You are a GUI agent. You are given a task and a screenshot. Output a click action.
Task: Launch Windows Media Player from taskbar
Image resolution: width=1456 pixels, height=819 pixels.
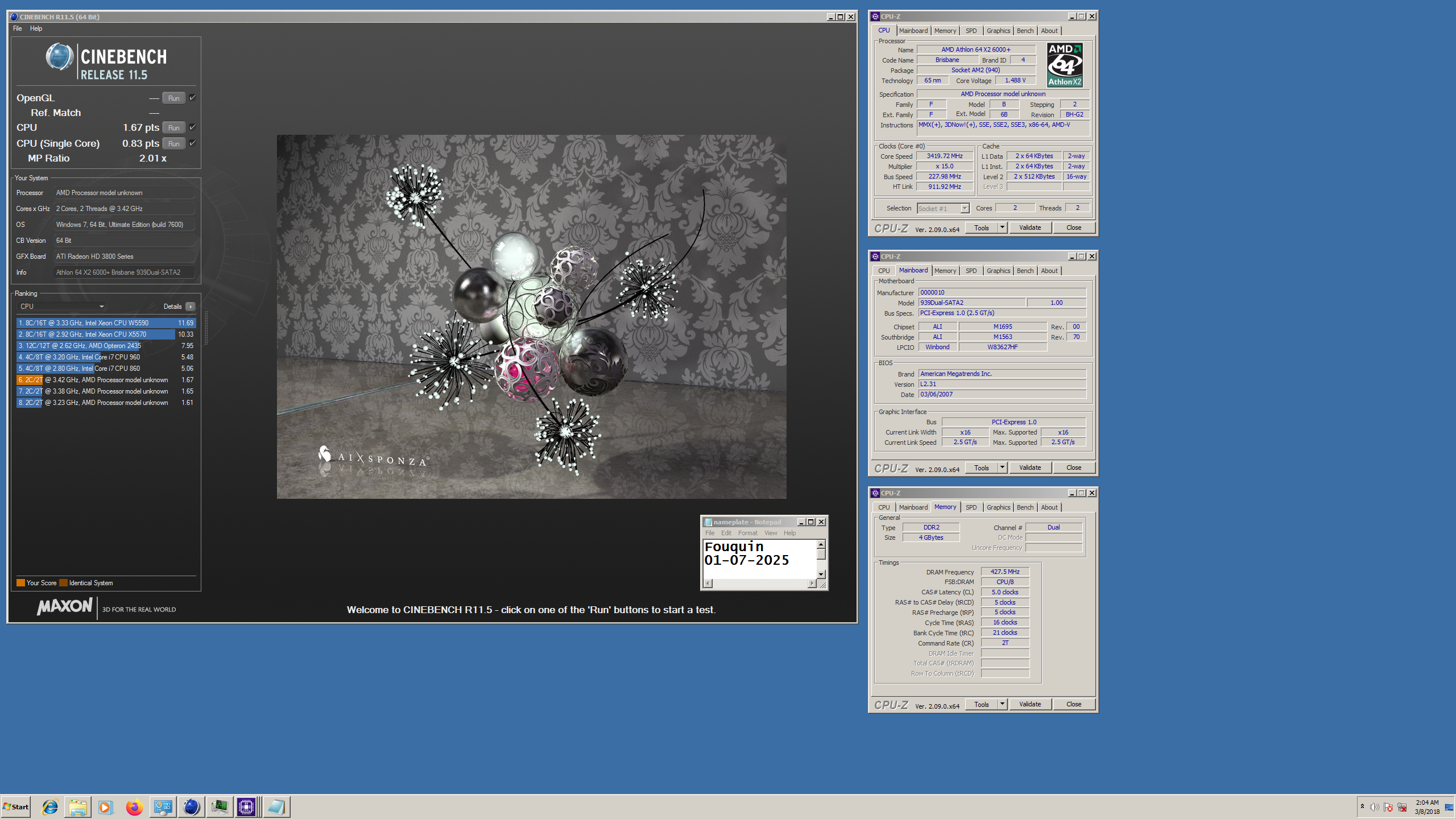pyautogui.click(x=105, y=806)
